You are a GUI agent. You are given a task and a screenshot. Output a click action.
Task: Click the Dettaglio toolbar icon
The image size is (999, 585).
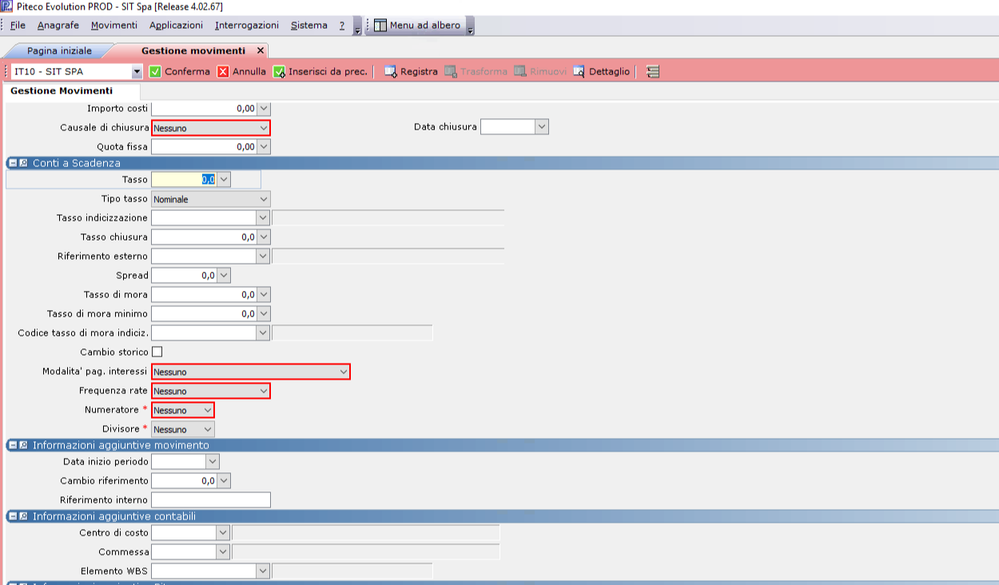(579, 72)
